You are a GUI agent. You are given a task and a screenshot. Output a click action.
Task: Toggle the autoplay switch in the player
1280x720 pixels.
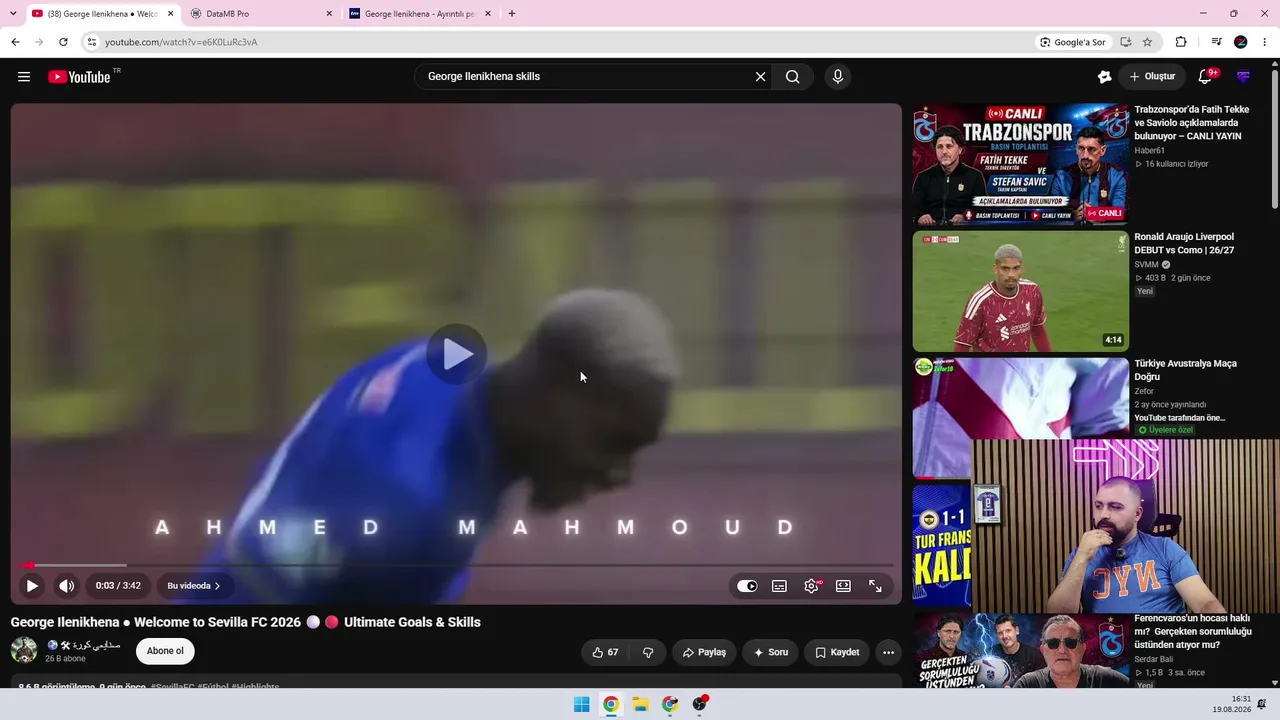point(747,586)
